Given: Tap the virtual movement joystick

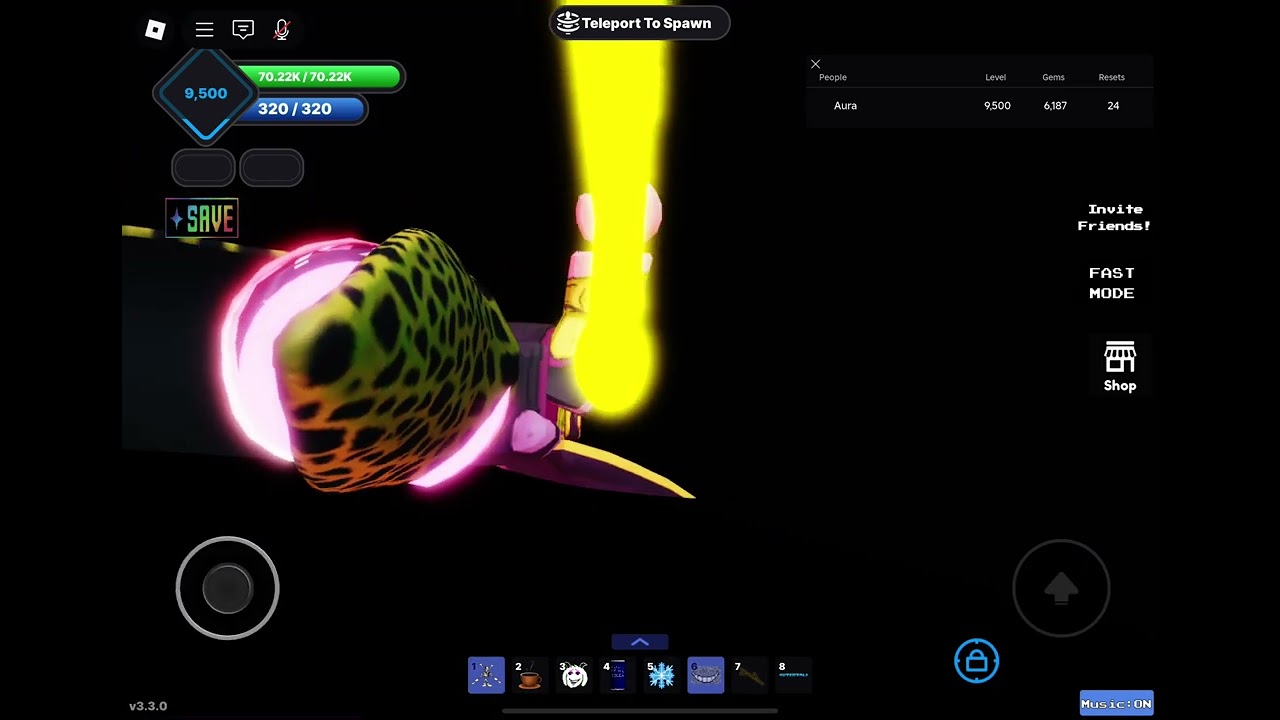Looking at the screenshot, I should (227, 588).
